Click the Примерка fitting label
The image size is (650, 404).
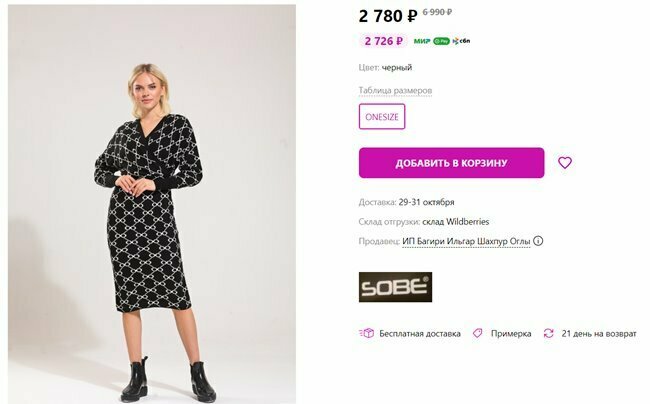point(511,333)
